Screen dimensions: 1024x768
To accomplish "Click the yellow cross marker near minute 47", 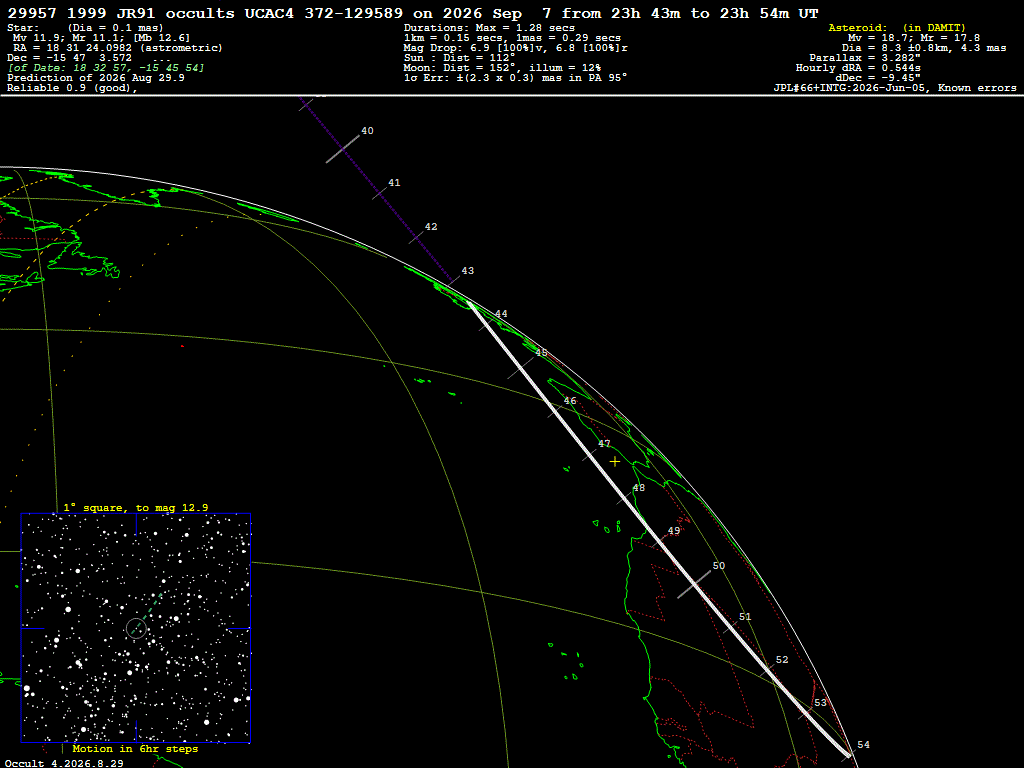I will tap(615, 462).
